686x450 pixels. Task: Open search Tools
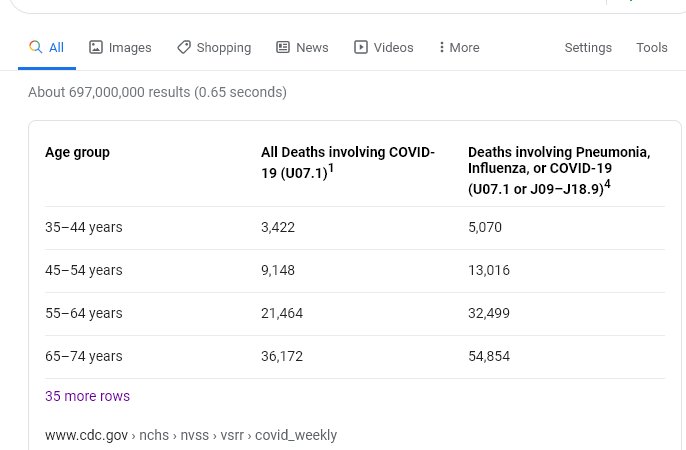(651, 47)
